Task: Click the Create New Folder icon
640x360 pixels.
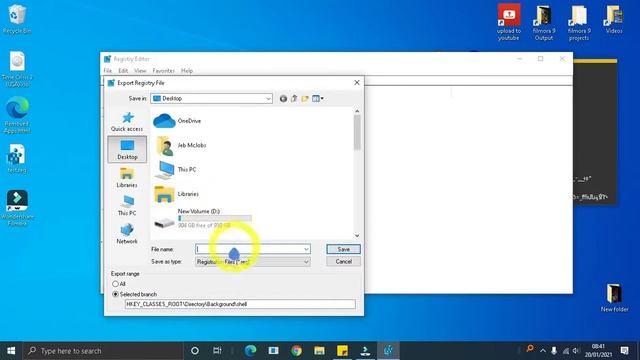Action: point(305,99)
